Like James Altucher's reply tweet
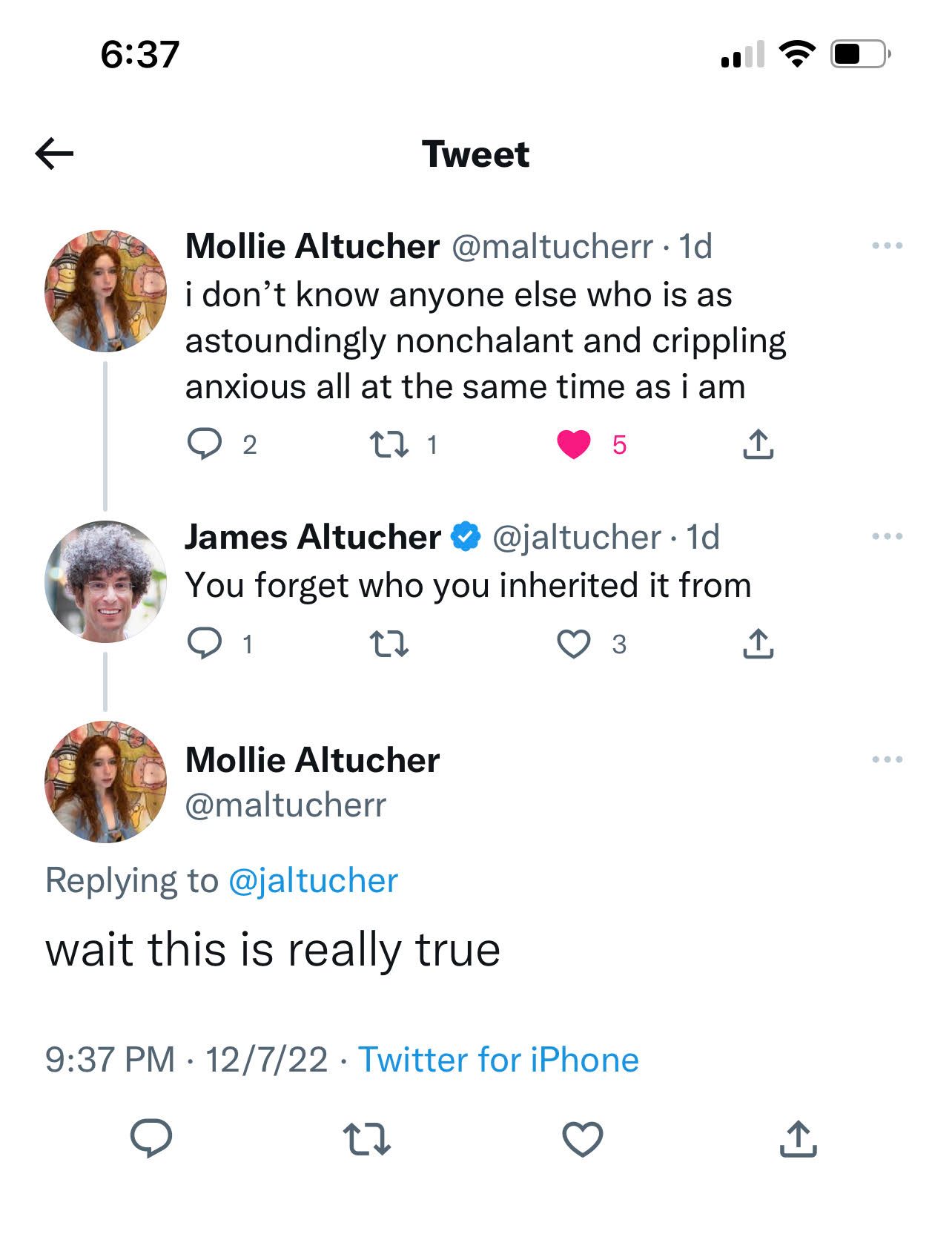Image resolution: width=952 pixels, height=1257 pixels. [x=574, y=644]
